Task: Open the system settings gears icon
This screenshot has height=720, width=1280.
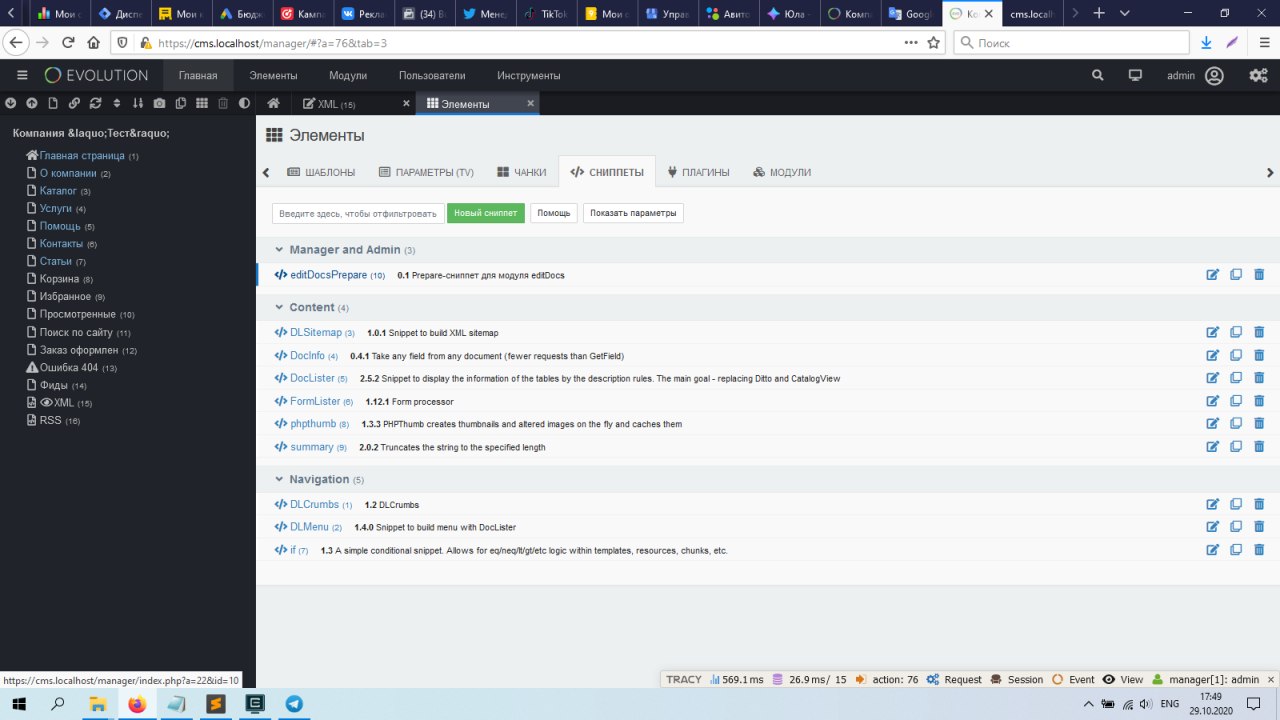Action: pos(1259,75)
